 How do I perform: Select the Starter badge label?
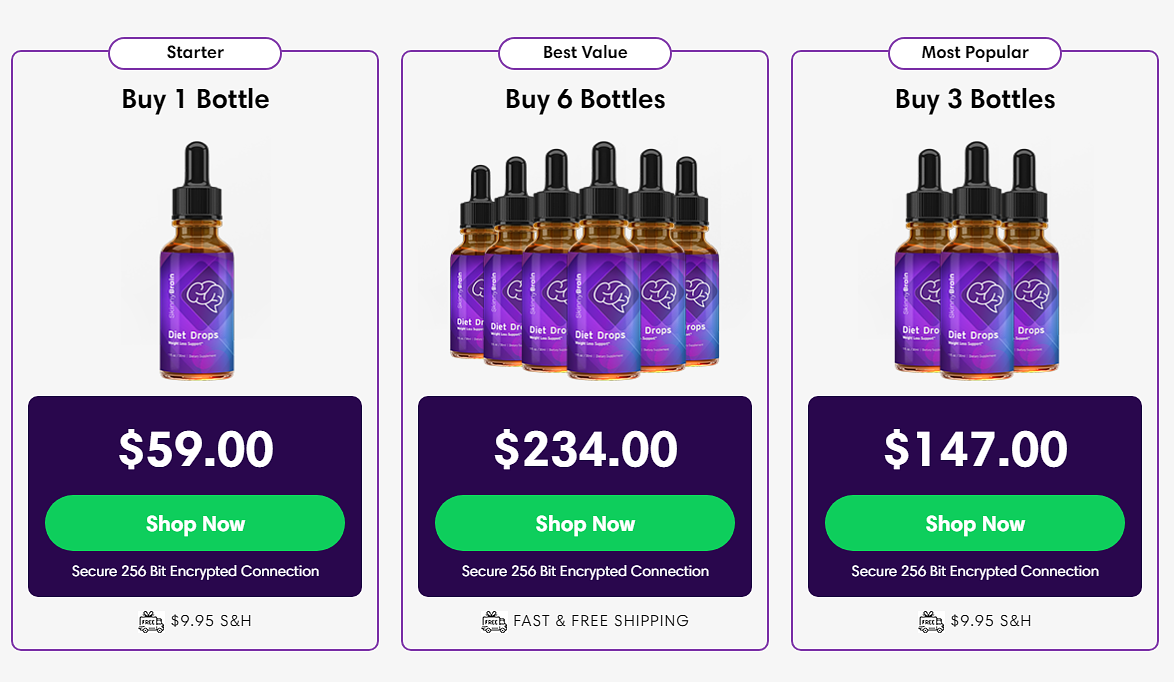pyautogui.click(x=195, y=52)
